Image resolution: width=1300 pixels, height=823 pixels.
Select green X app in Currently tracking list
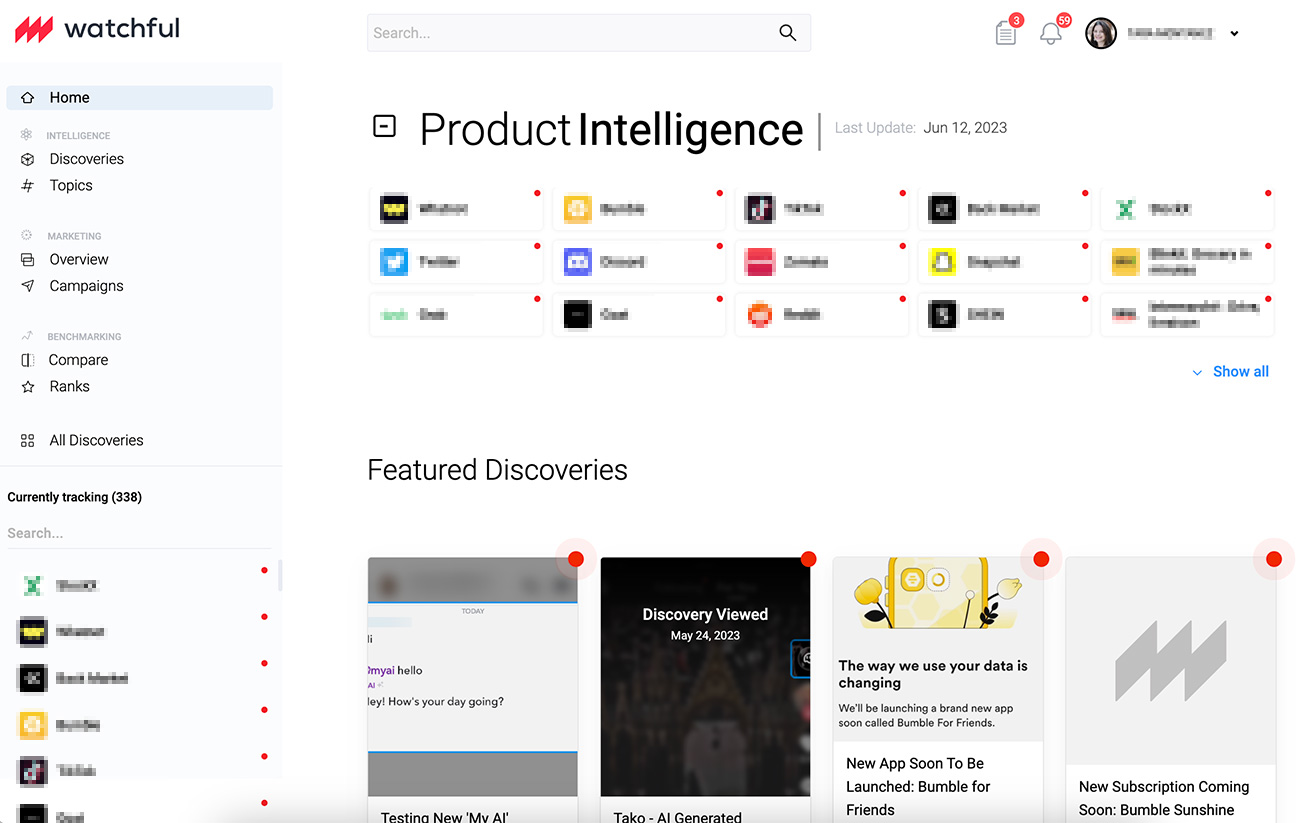(x=32, y=585)
